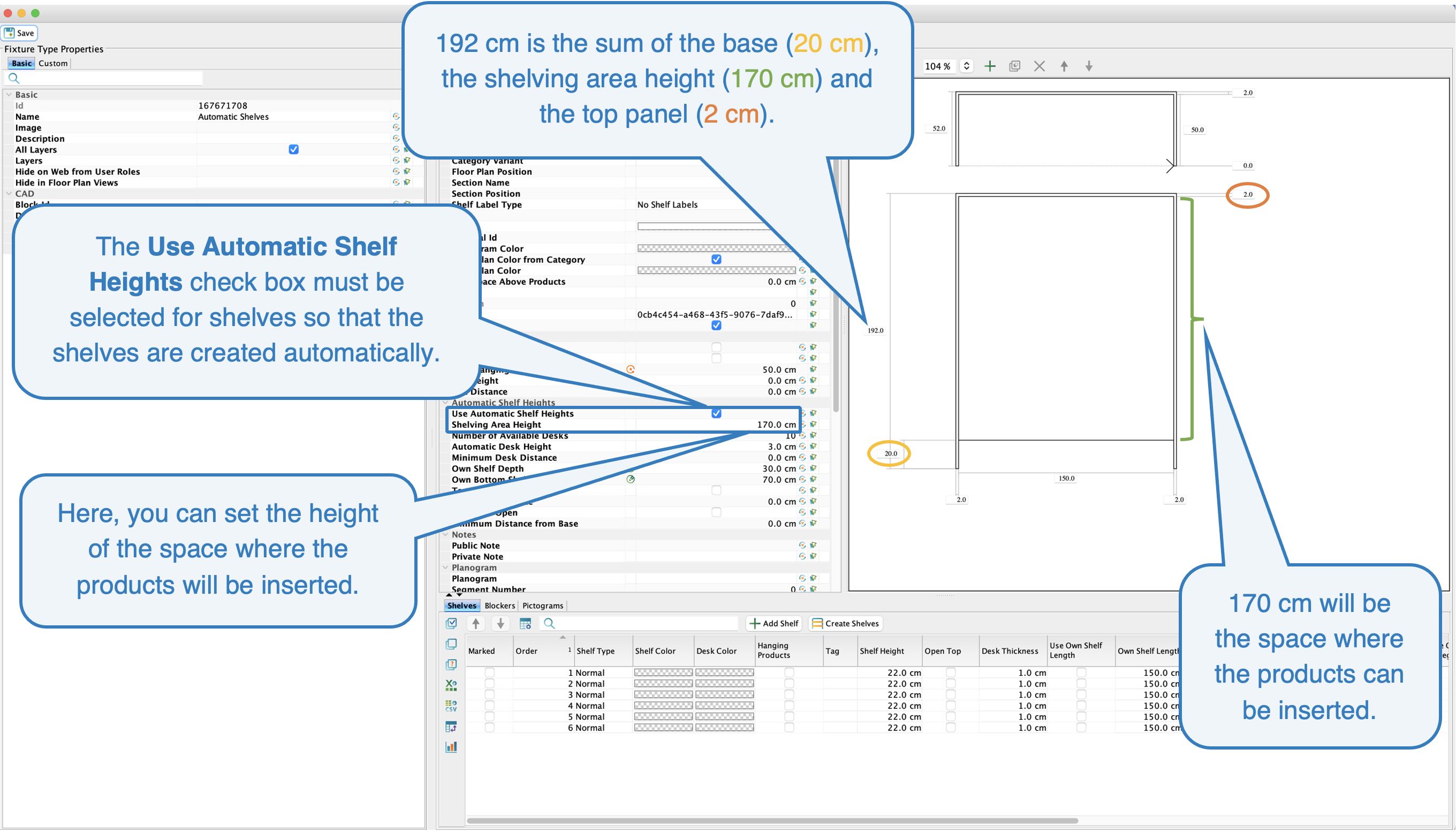Click the move down arrow in drawing toolbar

tap(1089, 66)
